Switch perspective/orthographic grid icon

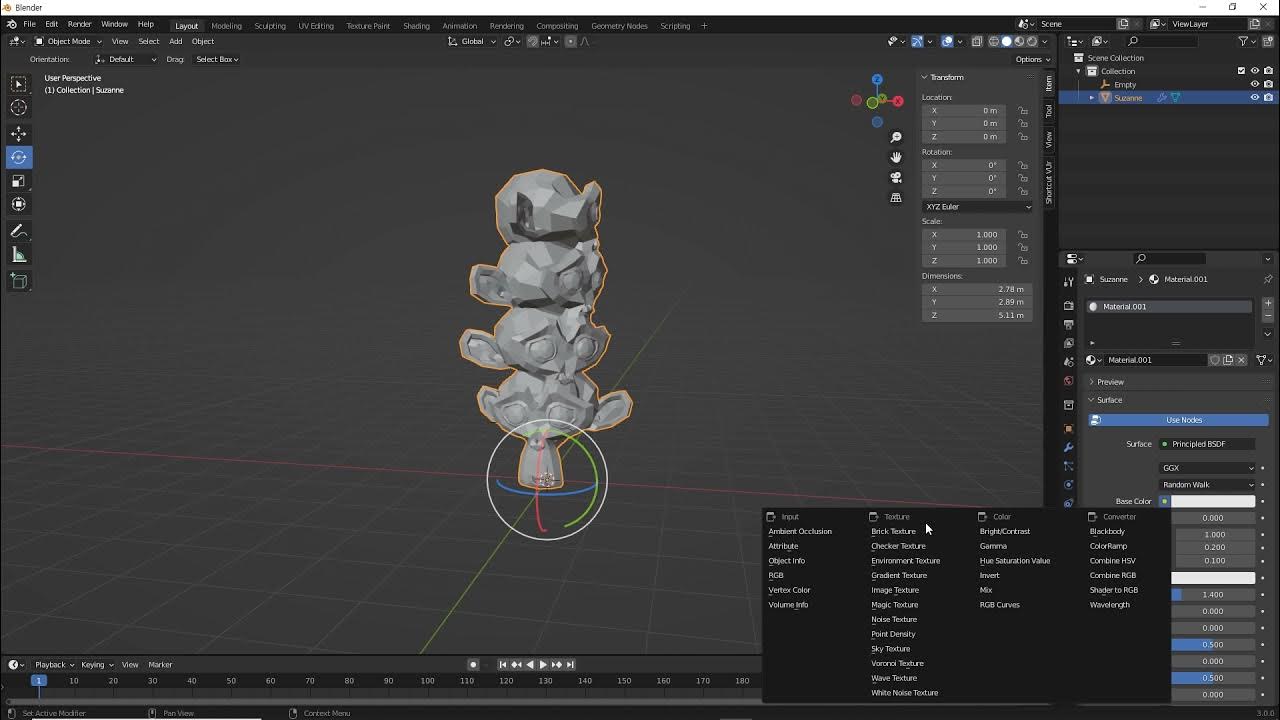(x=896, y=197)
